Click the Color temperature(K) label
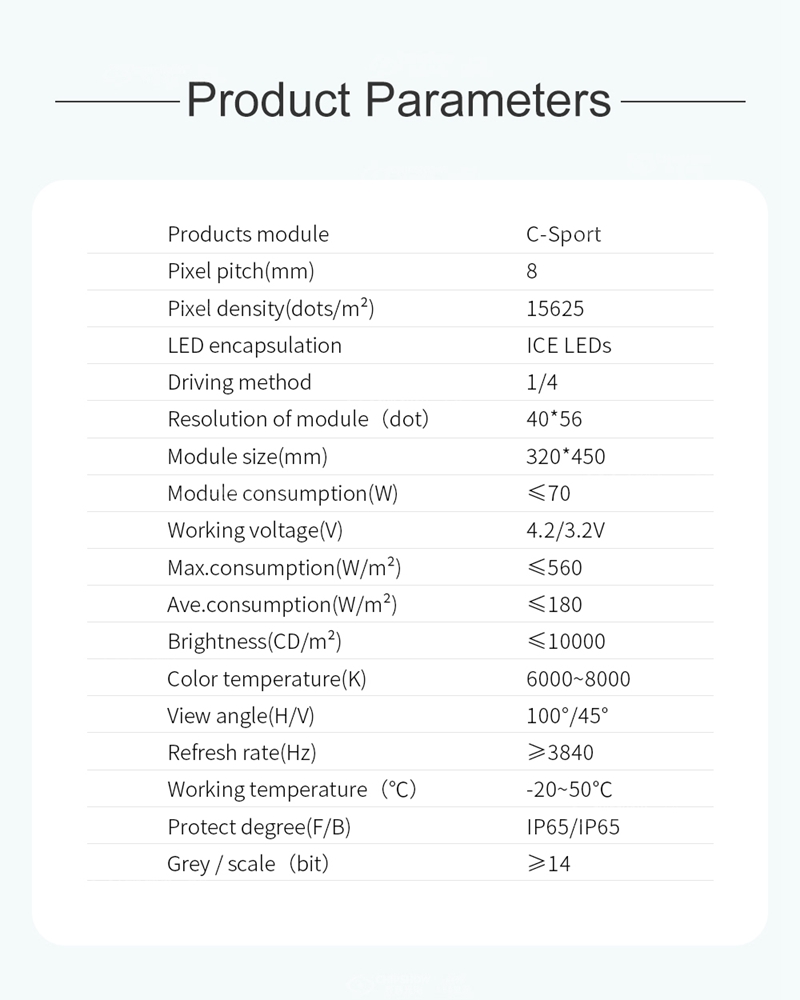This screenshot has width=800, height=1000. pos(267,679)
